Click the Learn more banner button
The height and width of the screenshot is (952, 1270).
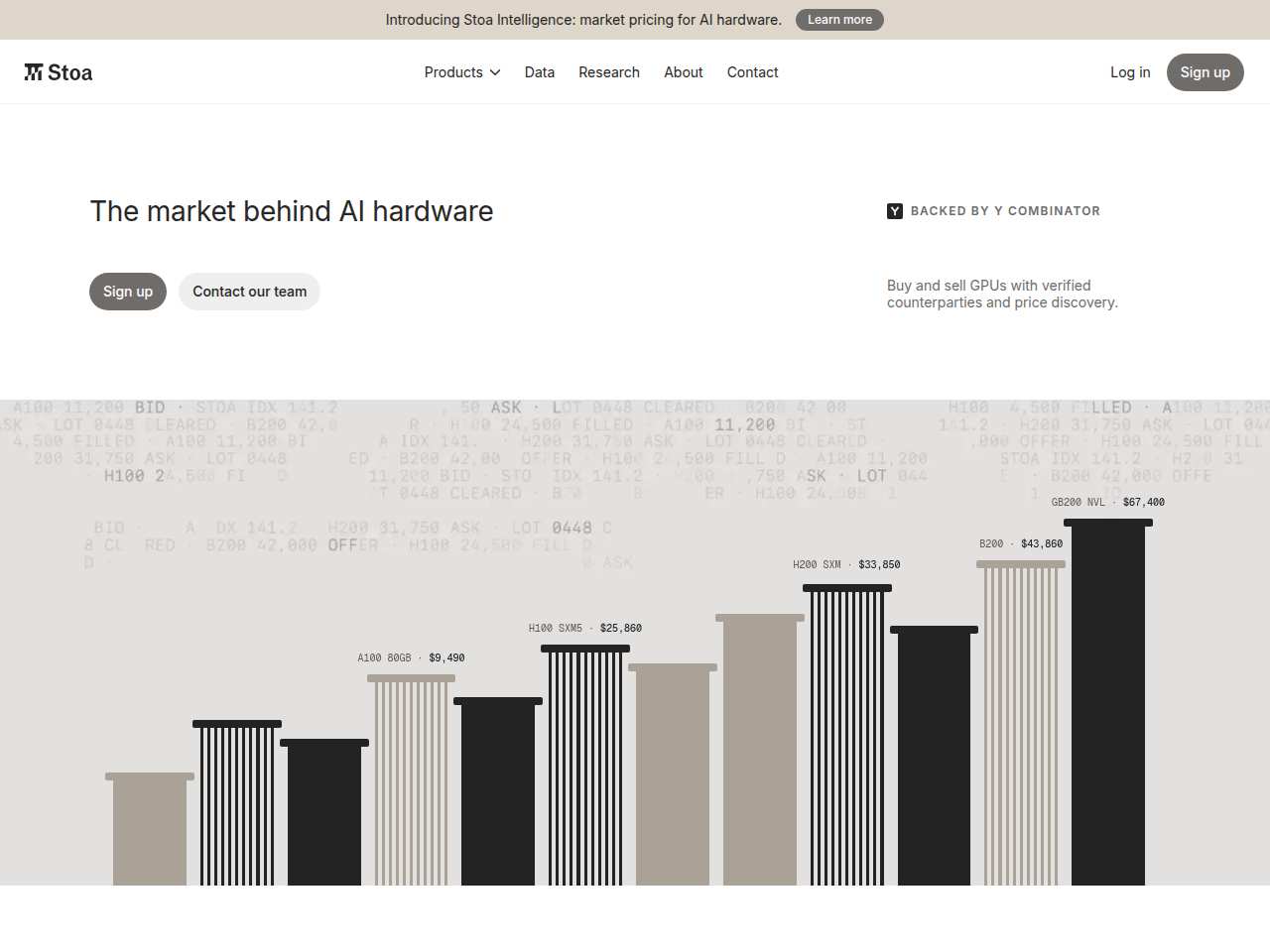tap(839, 20)
